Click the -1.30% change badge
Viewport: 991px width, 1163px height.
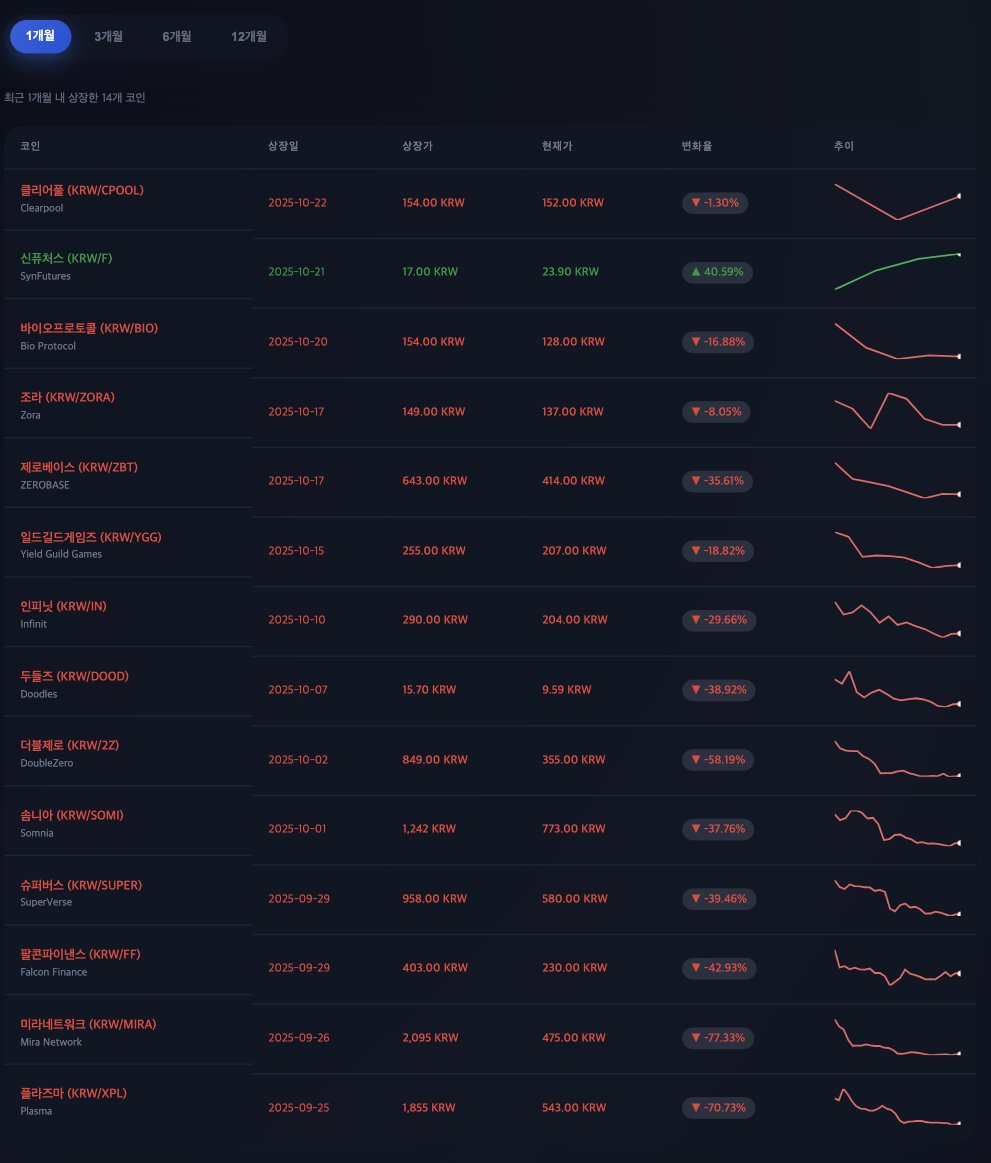715,202
